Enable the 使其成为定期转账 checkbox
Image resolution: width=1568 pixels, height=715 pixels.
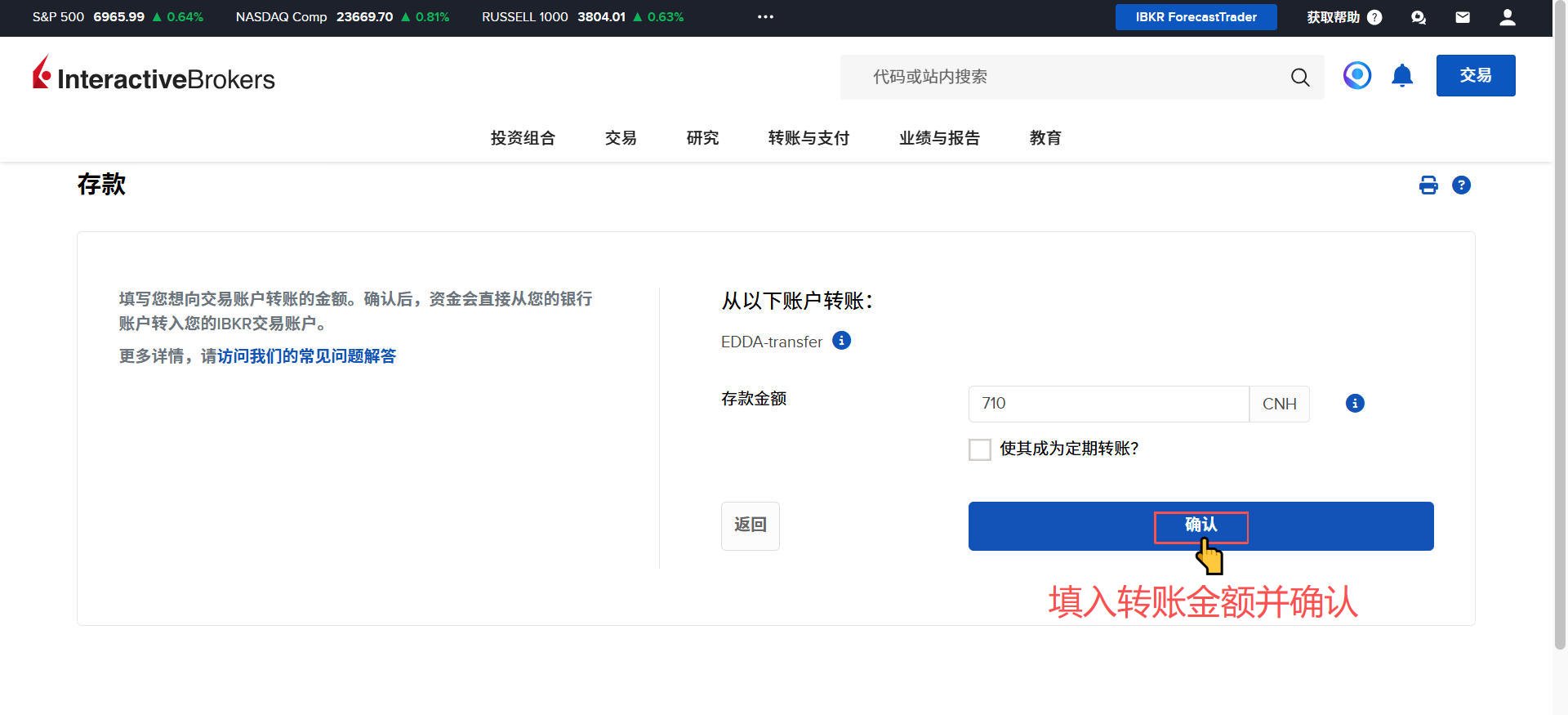coord(979,449)
